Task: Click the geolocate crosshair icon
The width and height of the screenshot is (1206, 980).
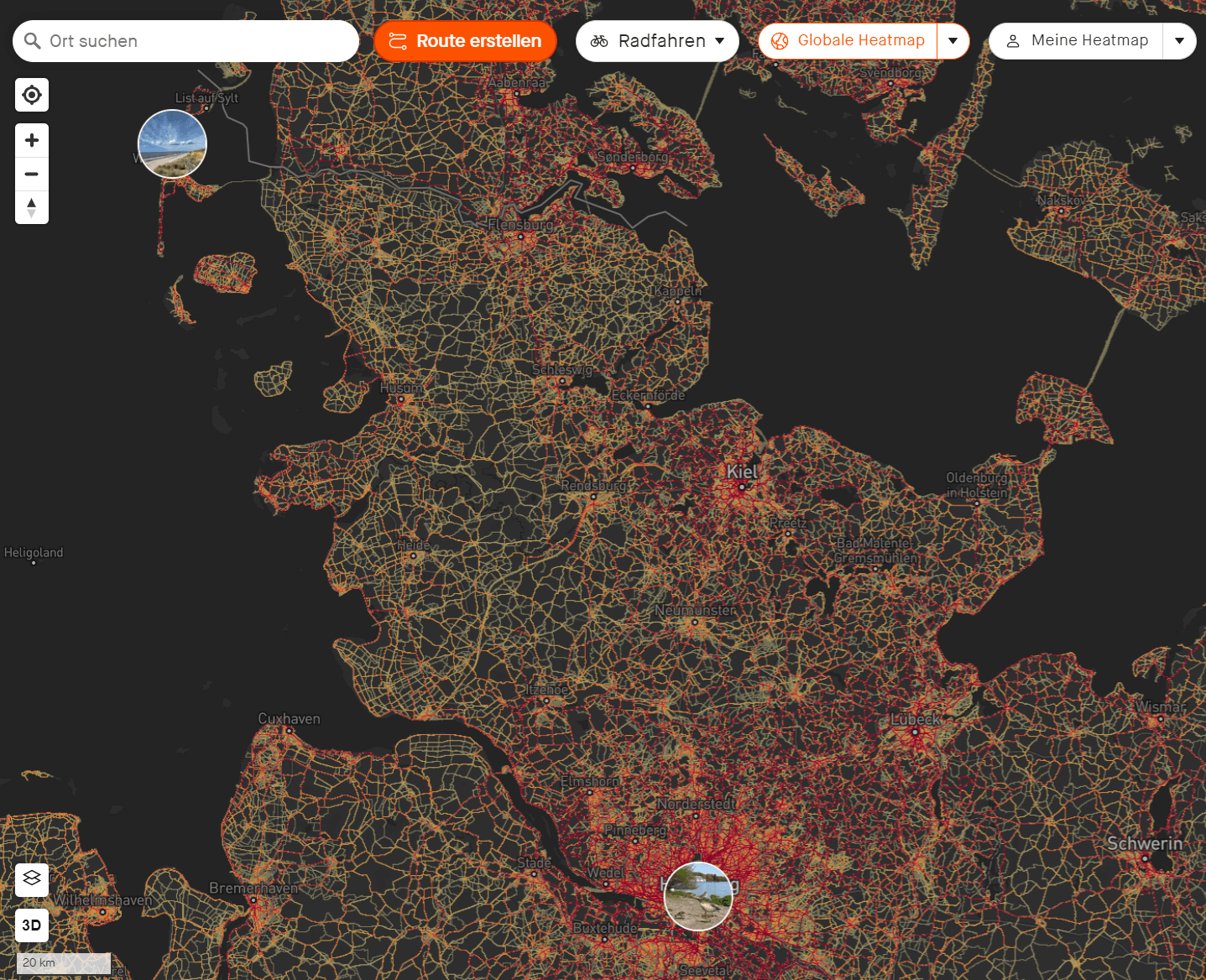Action: point(31,95)
